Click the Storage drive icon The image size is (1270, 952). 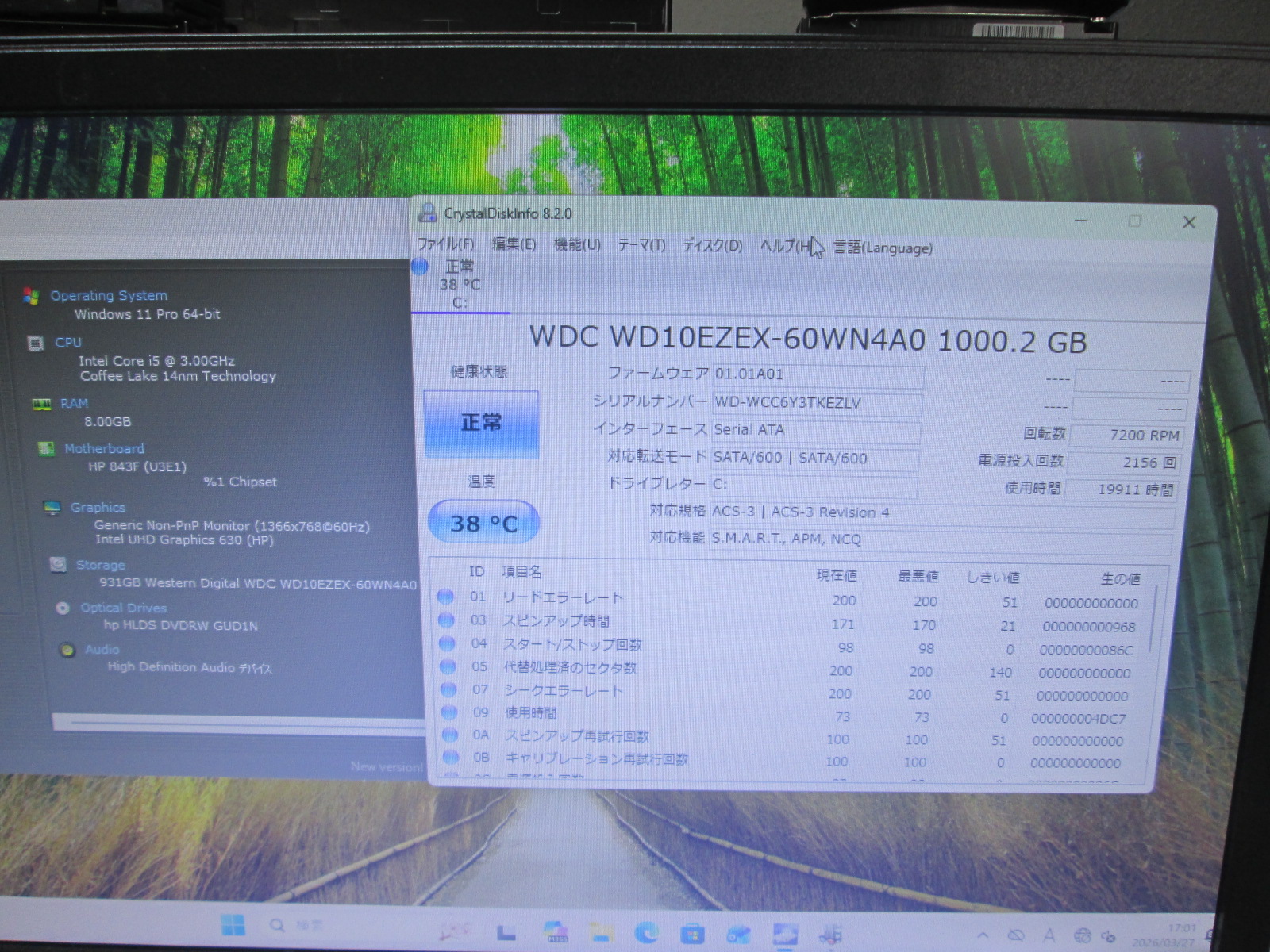click(58, 564)
